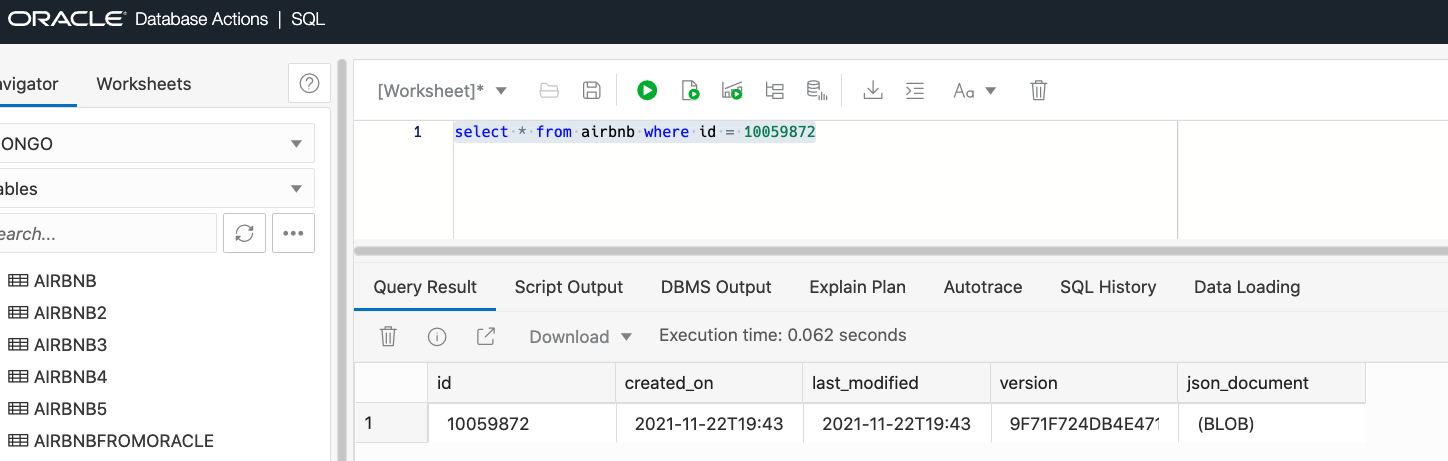
Task: Select the Script Output tab
Action: (569, 287)
